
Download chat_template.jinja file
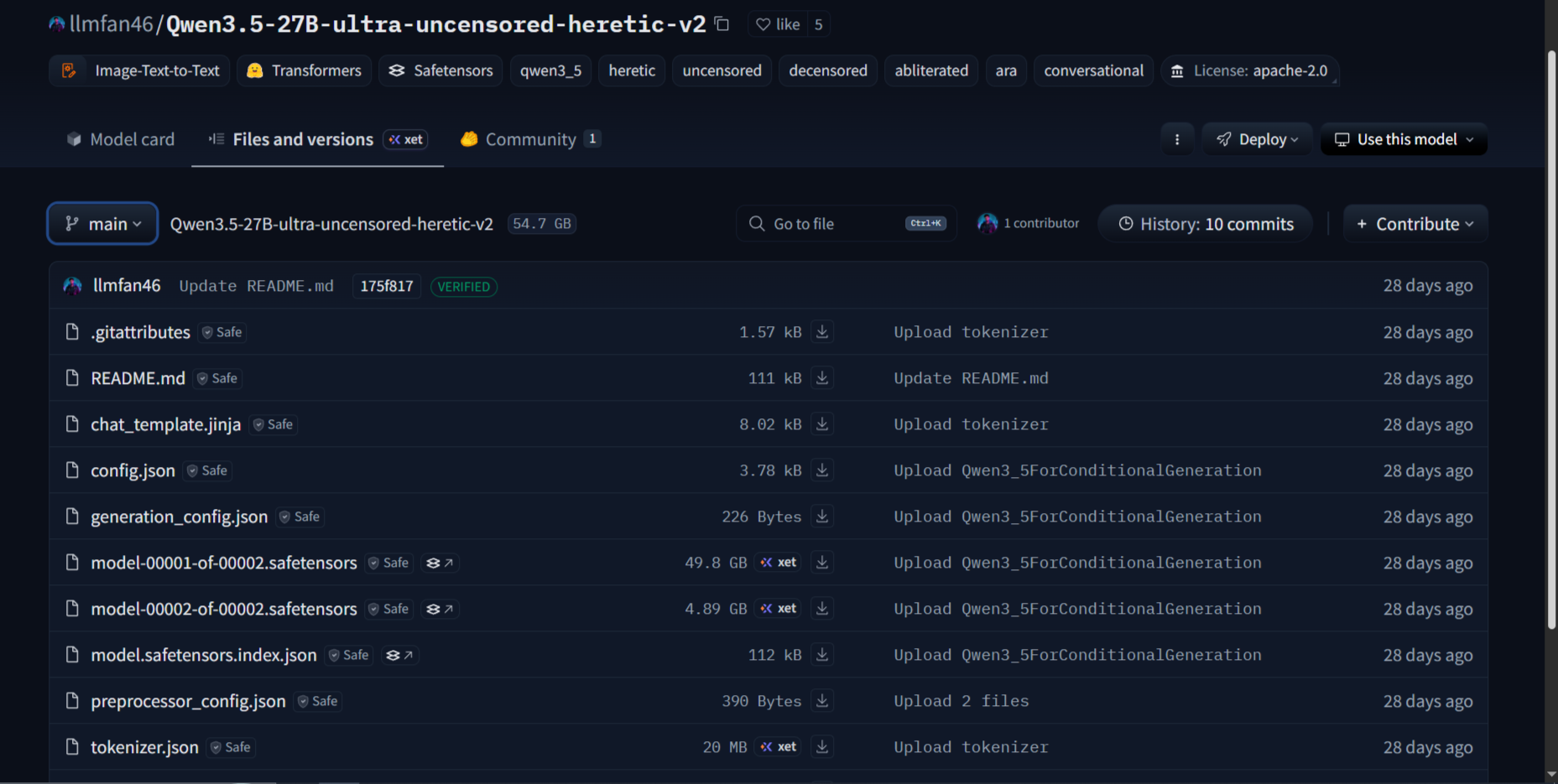[x=822, y=424]
